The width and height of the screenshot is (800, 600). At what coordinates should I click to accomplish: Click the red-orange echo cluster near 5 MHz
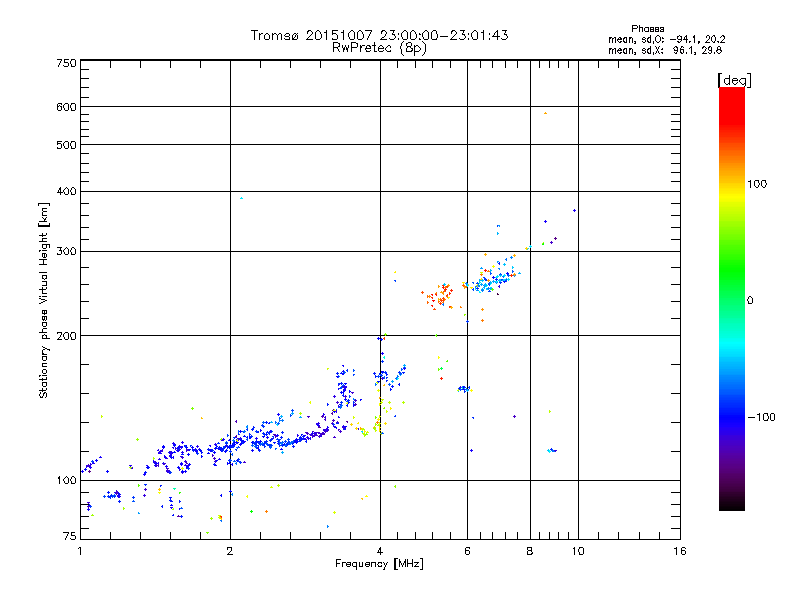coord(438,296)
